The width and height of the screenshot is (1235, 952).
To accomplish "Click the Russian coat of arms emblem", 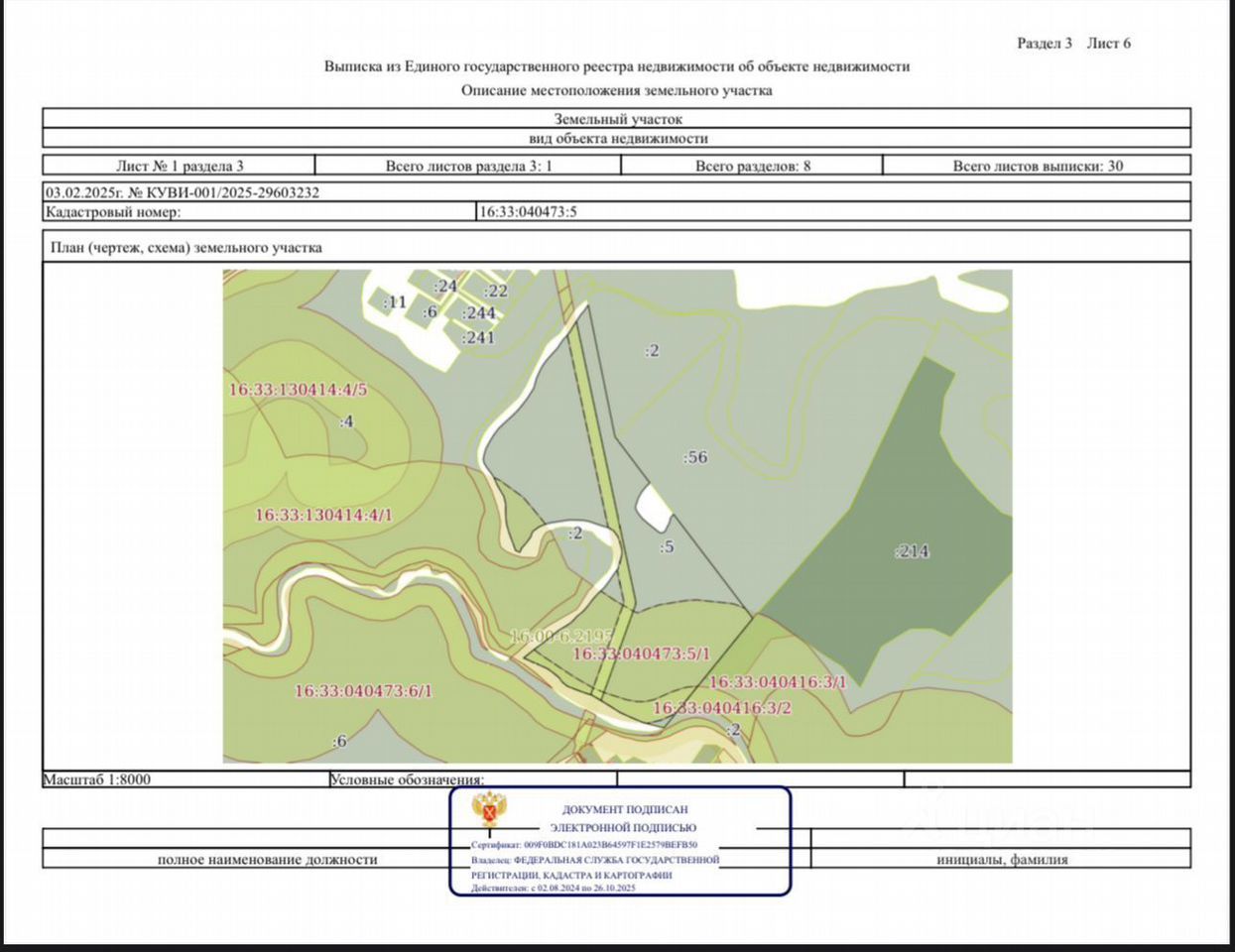I will [x=489, y=810].
